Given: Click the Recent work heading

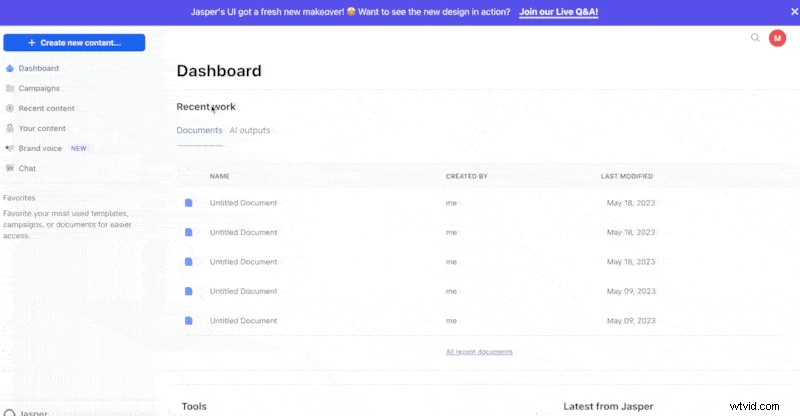Looking at the screenshot, I should pyautogui.click(x=206, y=107).
